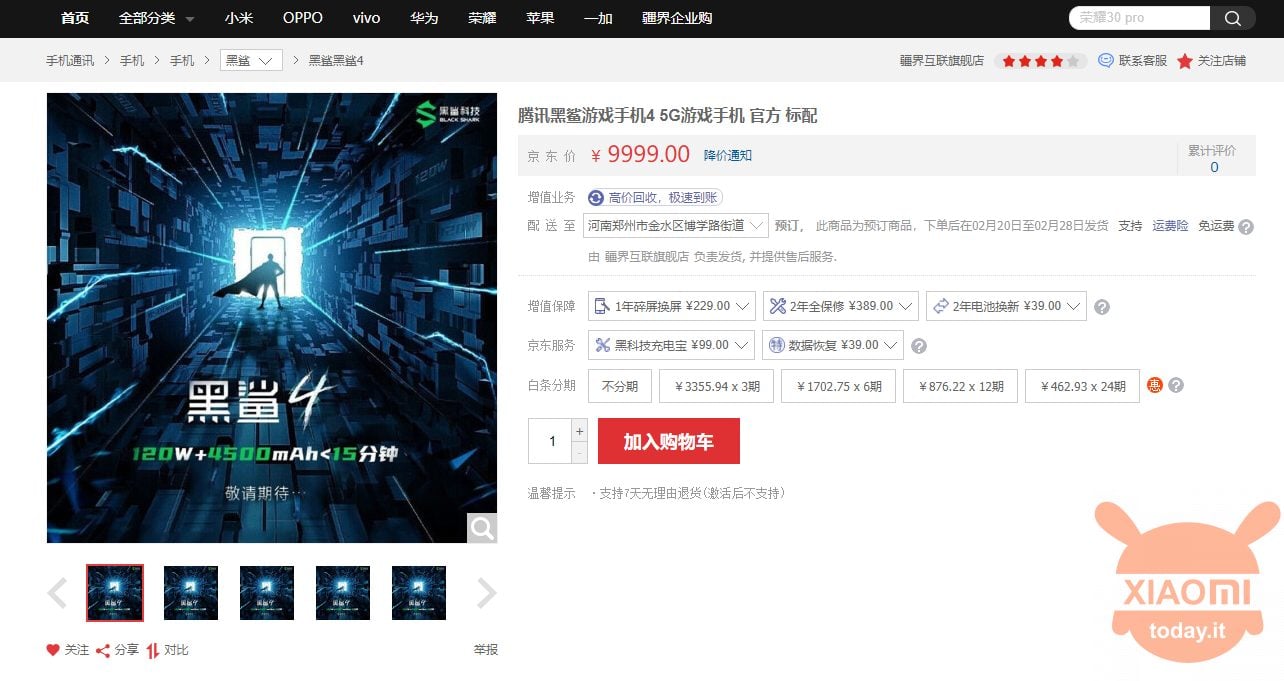
Task: Open 荣耀 brand menu item
Action: point(482,18)
